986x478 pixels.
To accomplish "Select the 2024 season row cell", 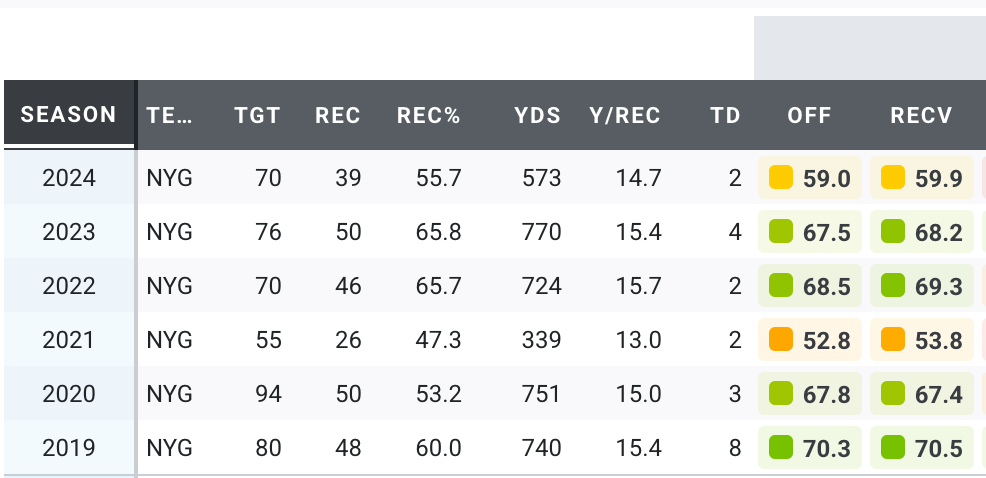I will click(x=69, y=178).
